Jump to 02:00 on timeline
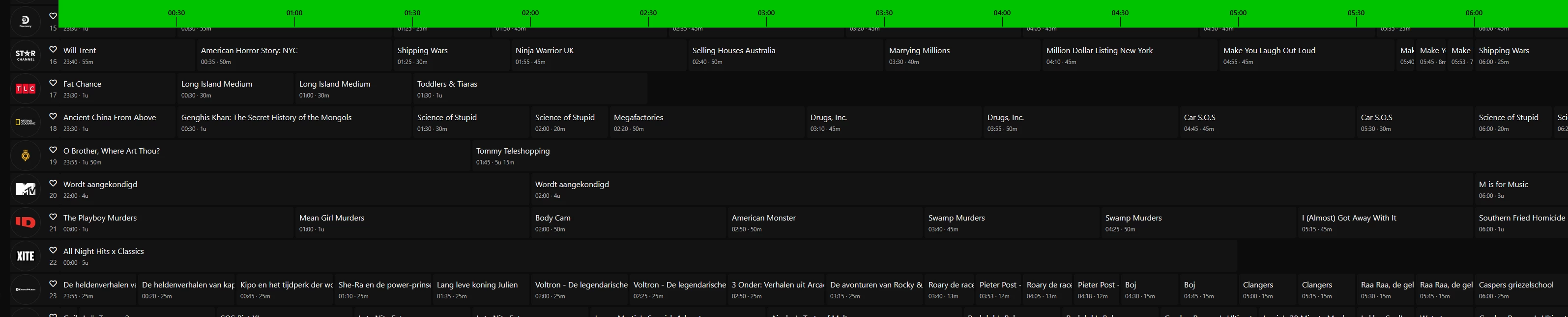Screen dimensions: 1568x317 click(530, 13)
